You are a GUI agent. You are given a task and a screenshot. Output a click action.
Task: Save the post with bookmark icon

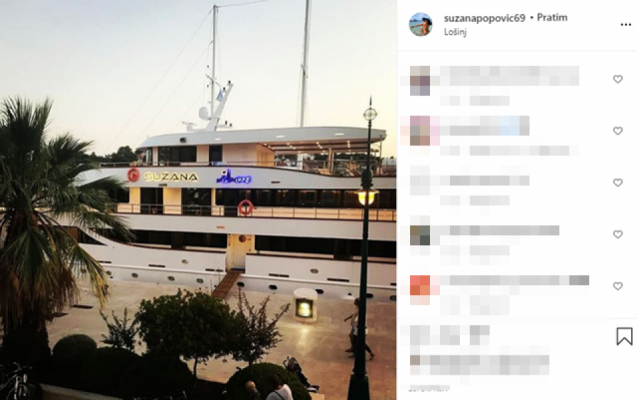[624, 337]
